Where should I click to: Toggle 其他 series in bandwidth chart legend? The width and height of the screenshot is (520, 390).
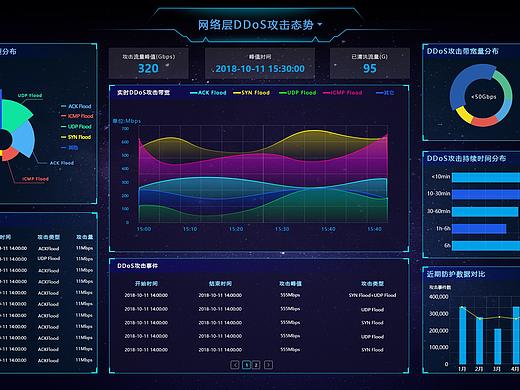click(x=385, y=93)
